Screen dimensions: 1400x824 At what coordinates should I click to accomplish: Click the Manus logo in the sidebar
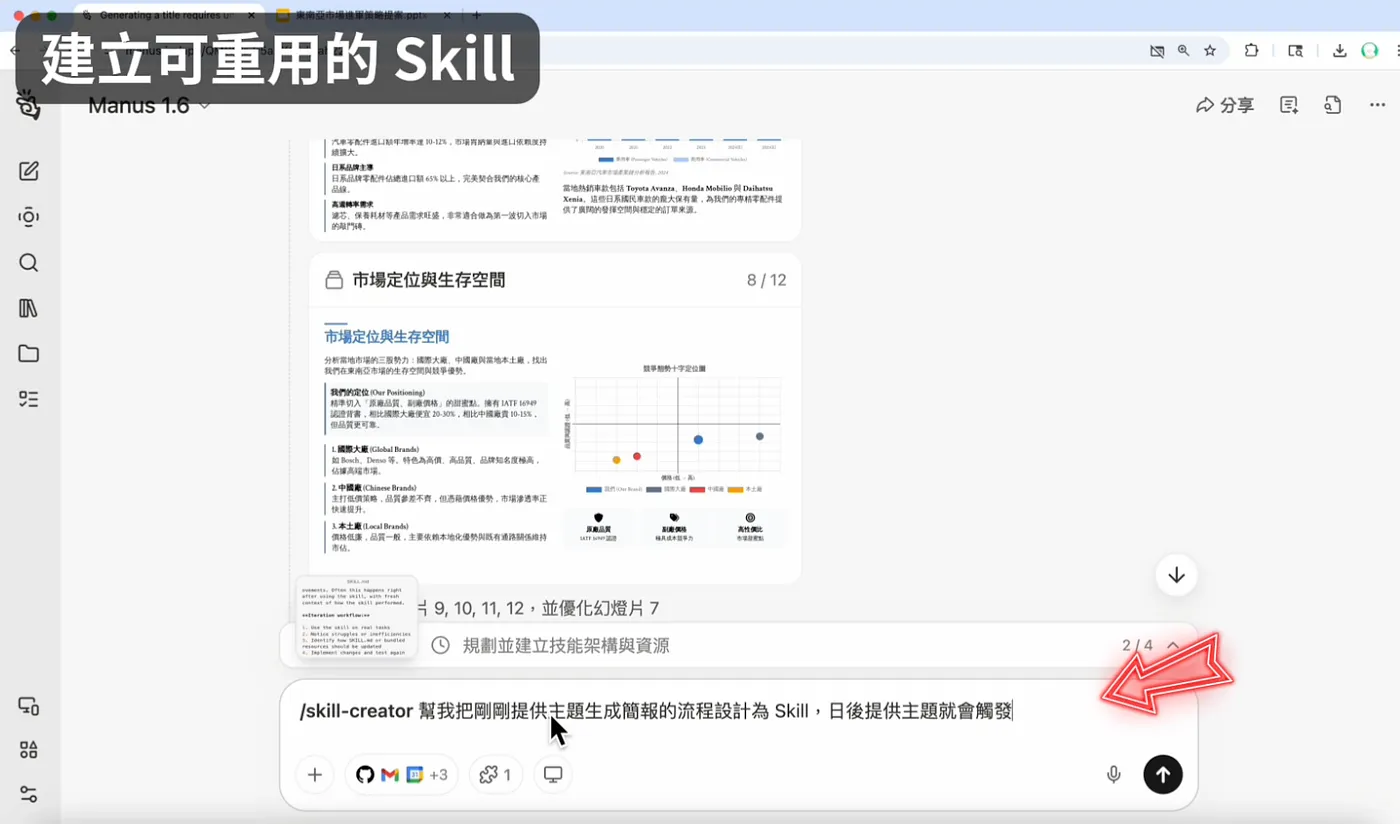coord(28,105)
